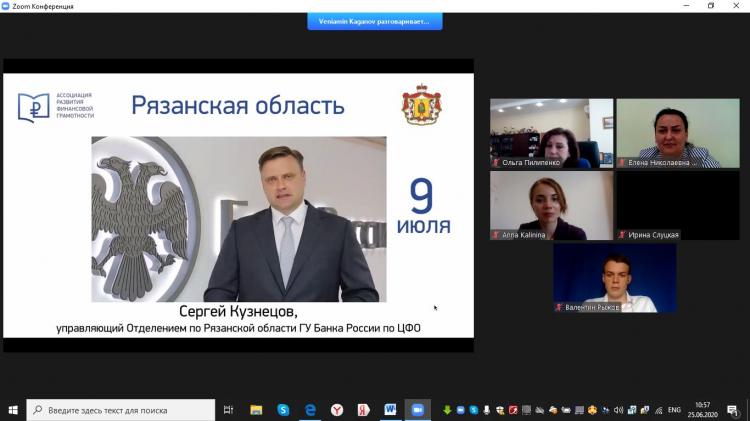This screenshot has height=421, width=750.
Task: Select Валентин Рыжов's video tile
Action: click(x=615, y=278)
